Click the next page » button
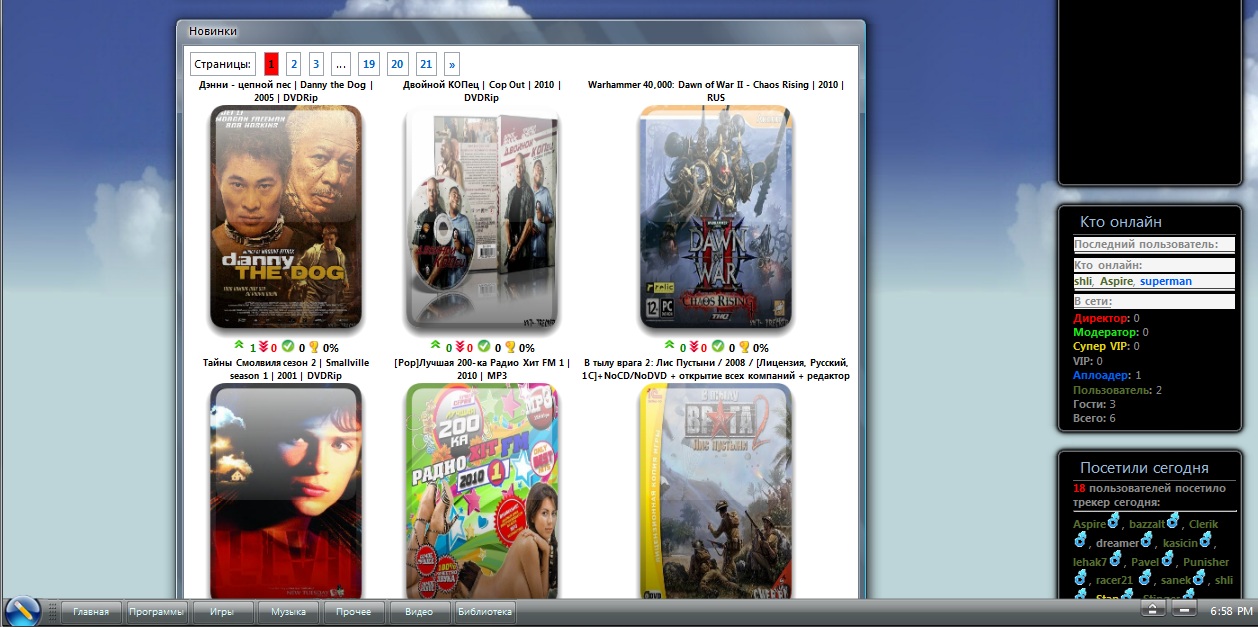The width and height of the screenshot is (1258, 627). pyautogui.click(x=452, y=64)
